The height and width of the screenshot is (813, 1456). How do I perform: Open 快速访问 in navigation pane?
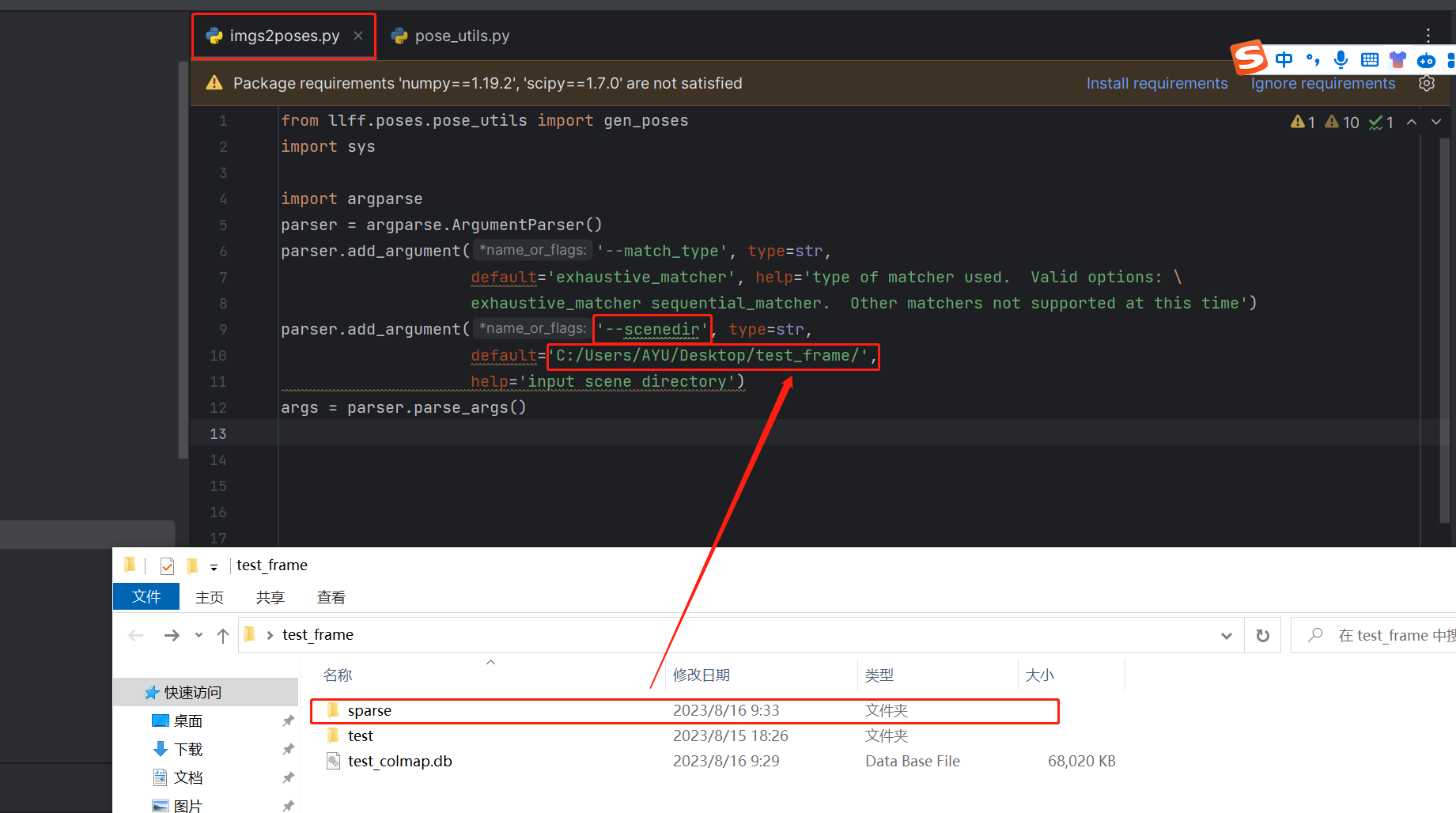[192, 693]
